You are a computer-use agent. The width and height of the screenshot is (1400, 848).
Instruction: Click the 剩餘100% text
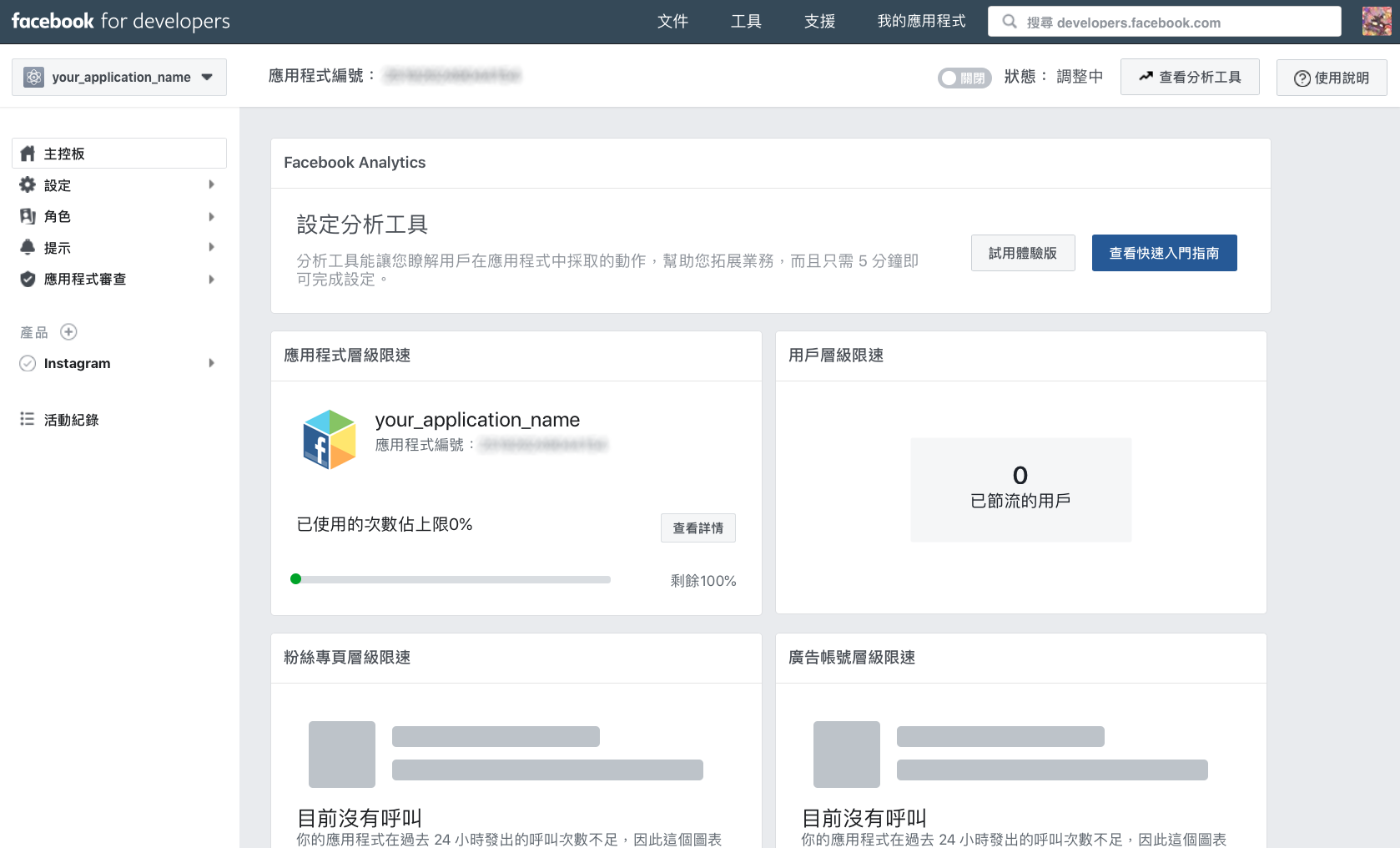(703, 581)
